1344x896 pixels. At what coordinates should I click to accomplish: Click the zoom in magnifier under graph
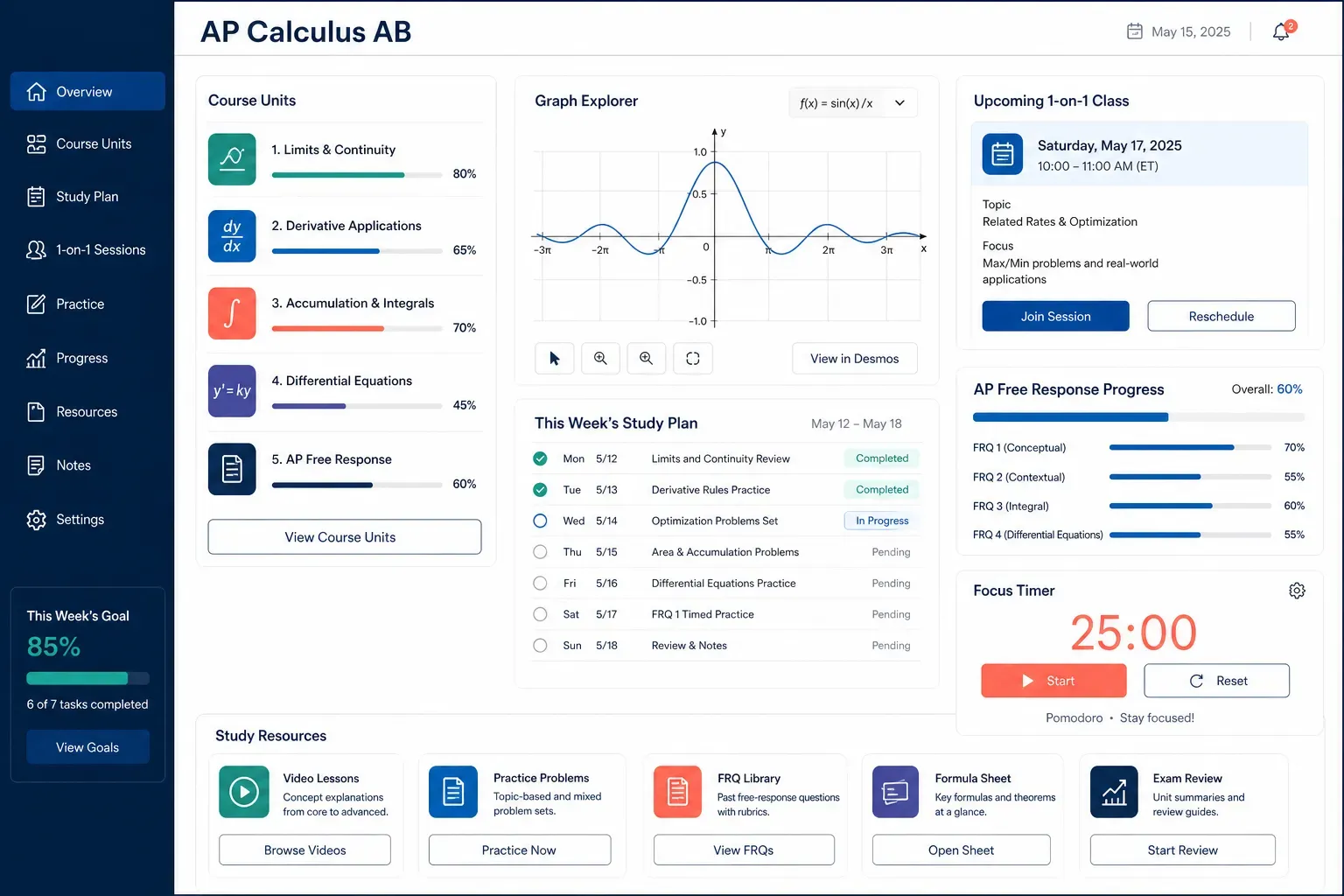[600, 358]
